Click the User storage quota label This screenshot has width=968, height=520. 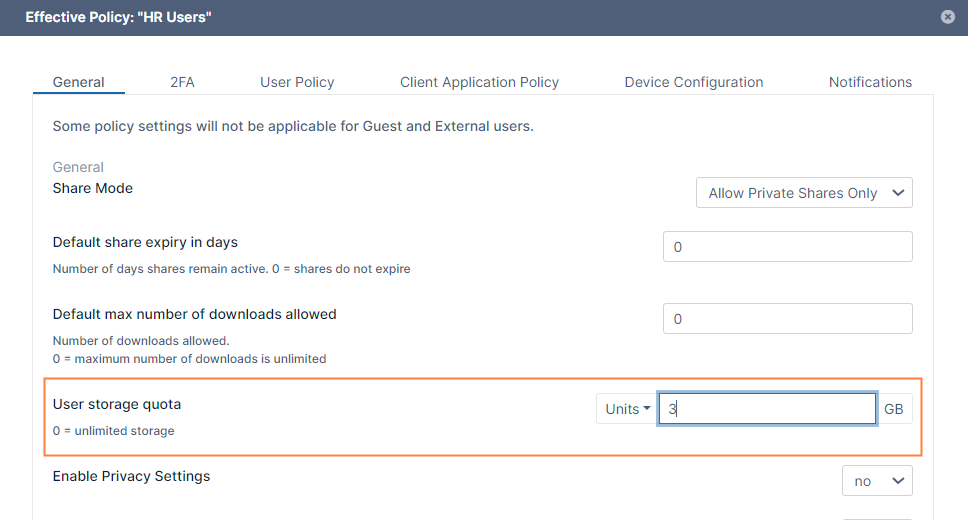click(117, 404)
